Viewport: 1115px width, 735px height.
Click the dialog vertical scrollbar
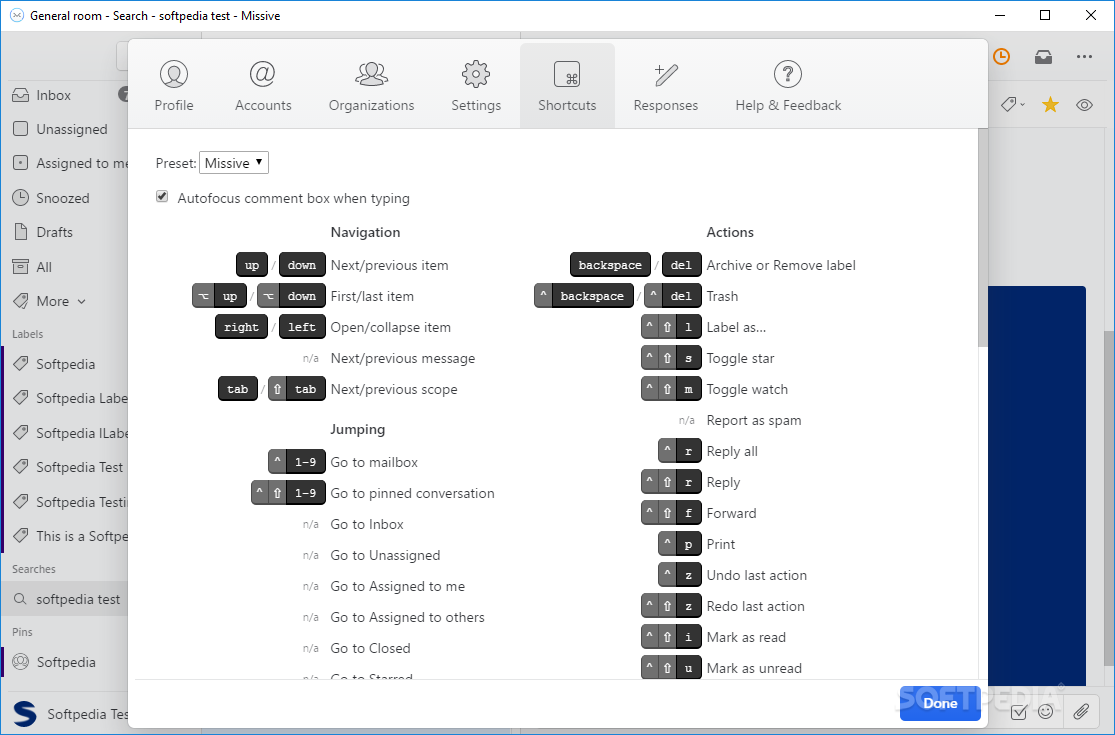point(983,237)
